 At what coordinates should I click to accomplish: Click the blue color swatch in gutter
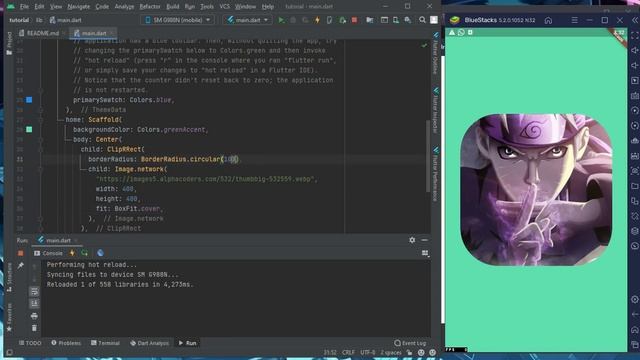(x=29, y=100)
